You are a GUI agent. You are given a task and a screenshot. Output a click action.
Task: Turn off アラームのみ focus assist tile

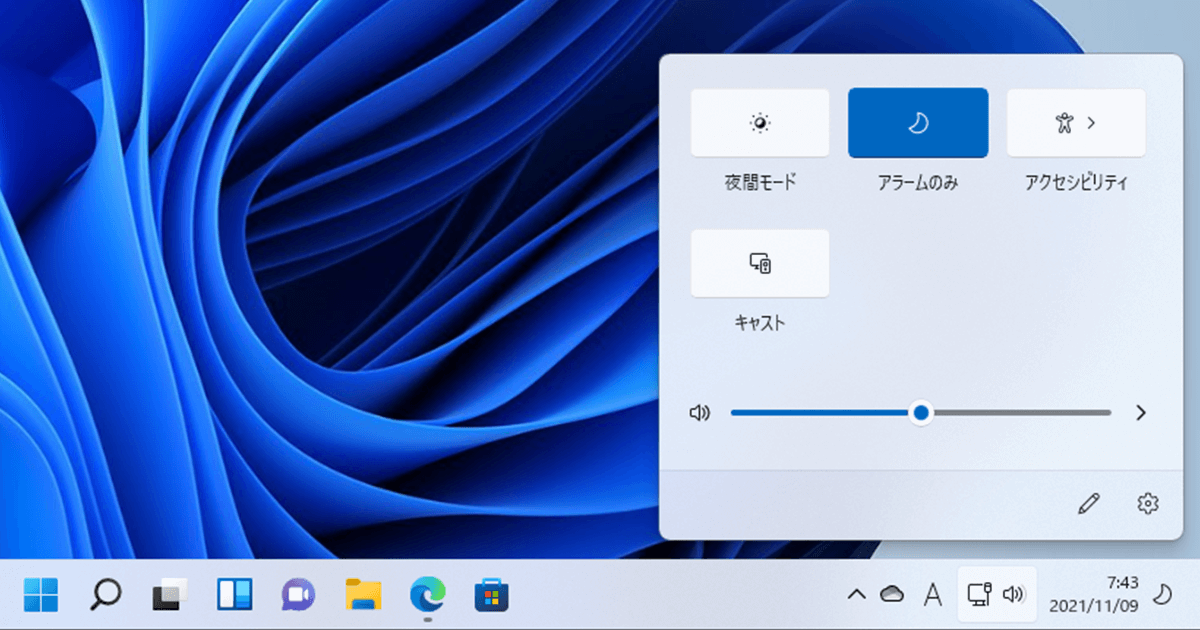click(x=918, y=123)
